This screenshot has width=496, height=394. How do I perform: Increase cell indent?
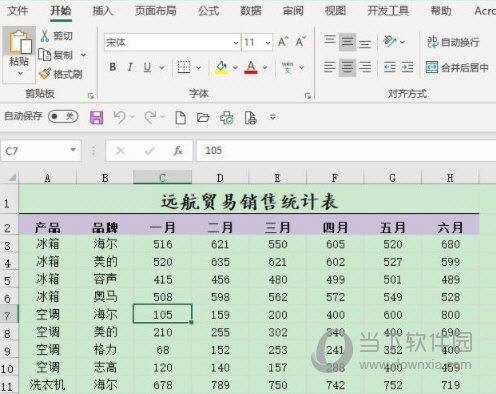coord(407,67)
